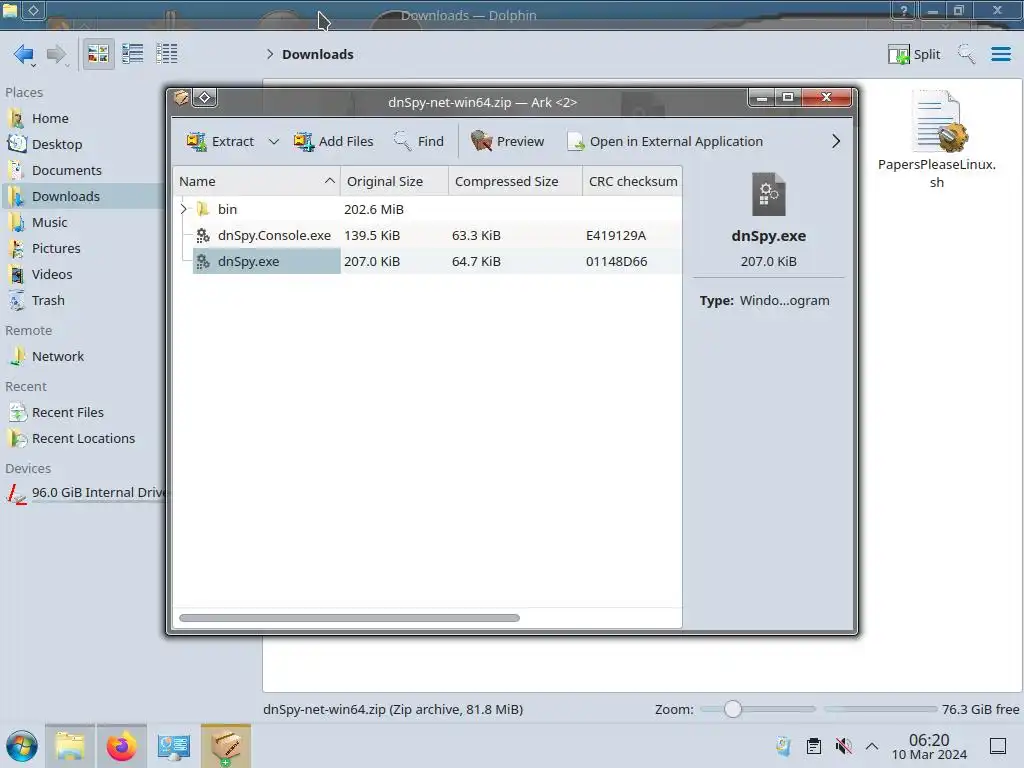Click the file manager taskbar icon
The image size is (1024, 768).
(x=70, y=746)
